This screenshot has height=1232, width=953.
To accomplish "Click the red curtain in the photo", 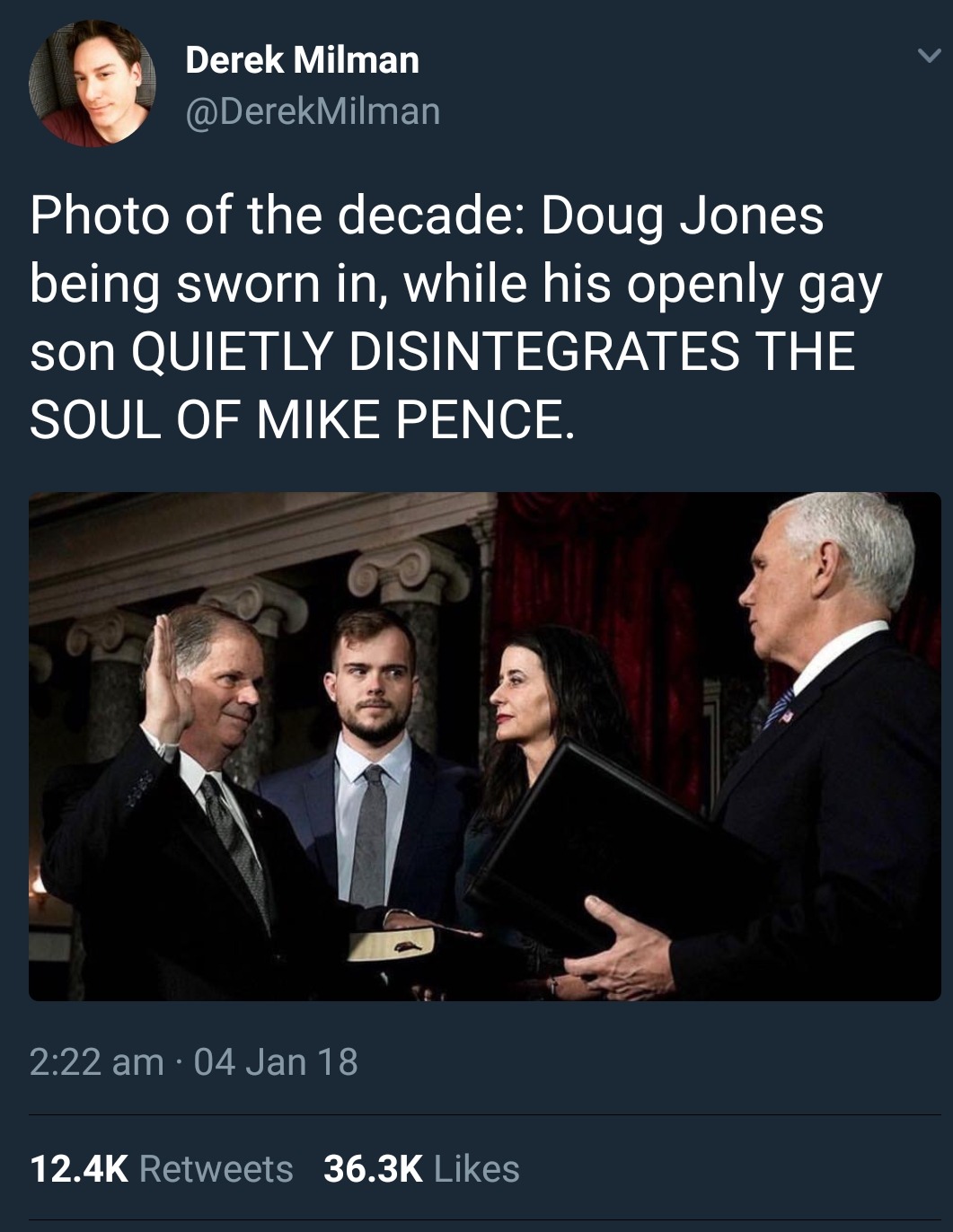I will click(629, 584).
